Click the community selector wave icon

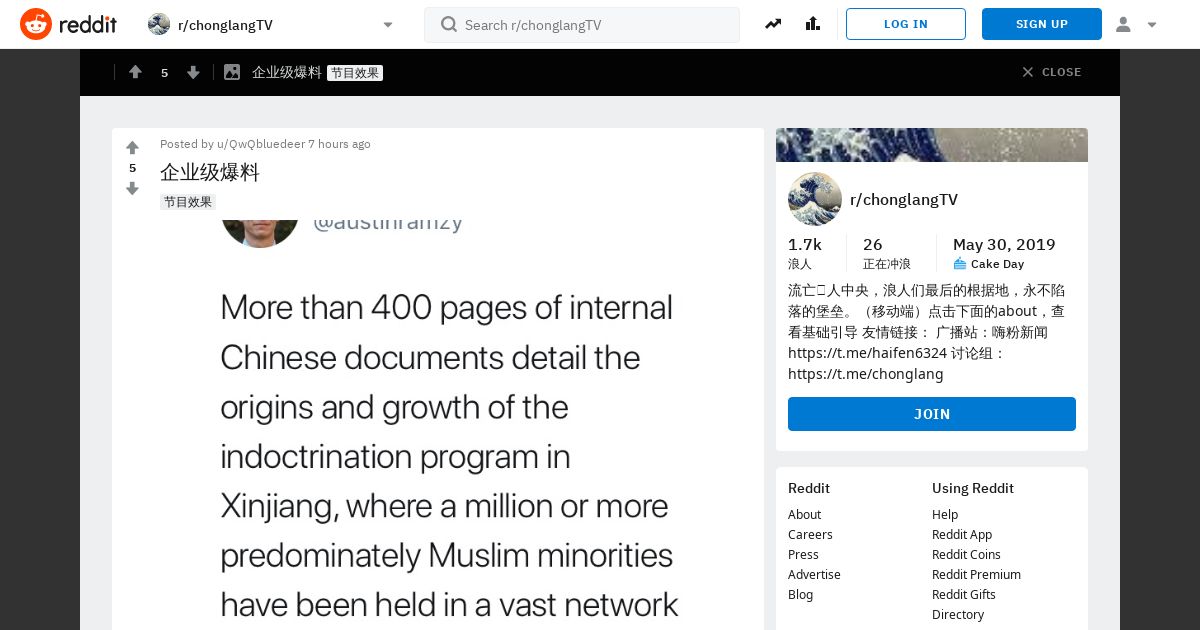pyautogui.click(x=159, y=24)
